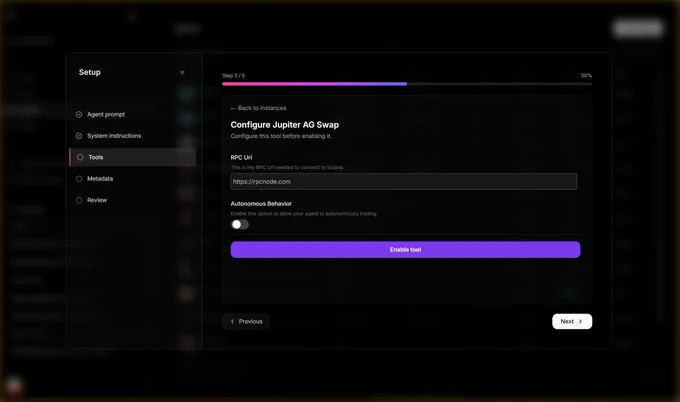
Task: Go to the Metadata step
Action: coord(100,179)
